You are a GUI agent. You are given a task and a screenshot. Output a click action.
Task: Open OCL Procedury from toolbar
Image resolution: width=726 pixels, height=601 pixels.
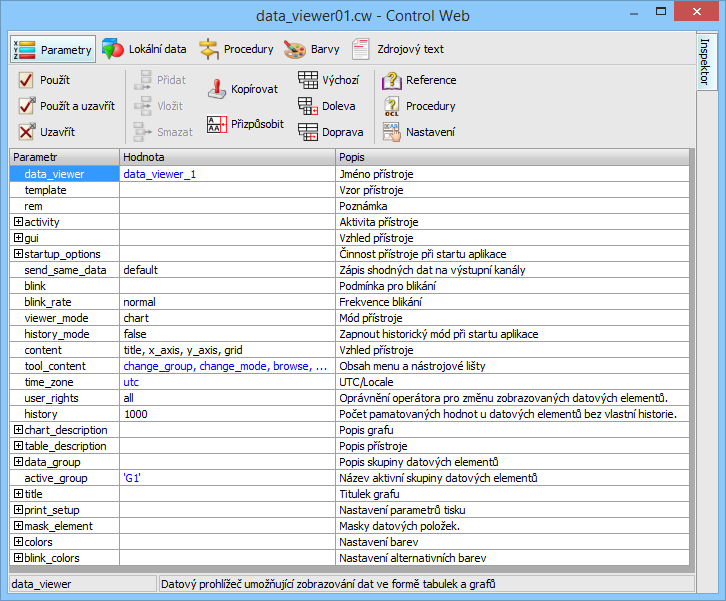click(x=392, y=106)
